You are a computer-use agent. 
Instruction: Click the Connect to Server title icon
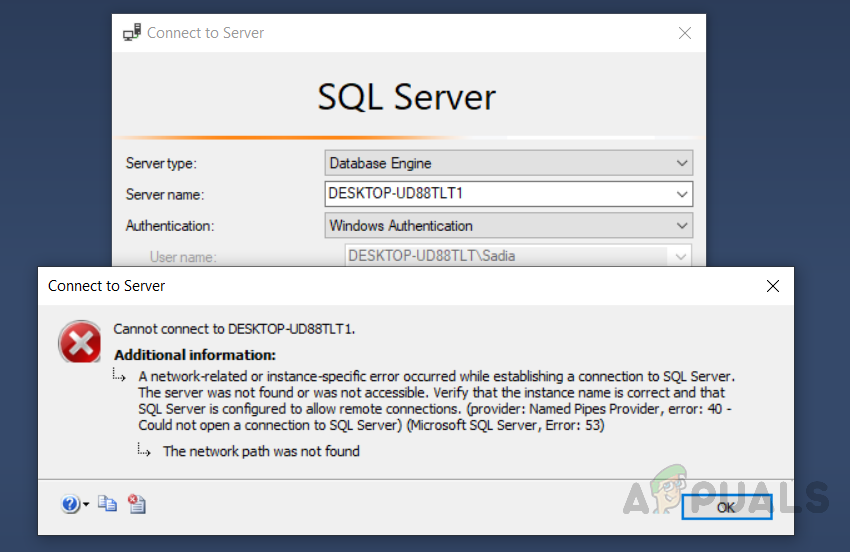tap(131, 33)
